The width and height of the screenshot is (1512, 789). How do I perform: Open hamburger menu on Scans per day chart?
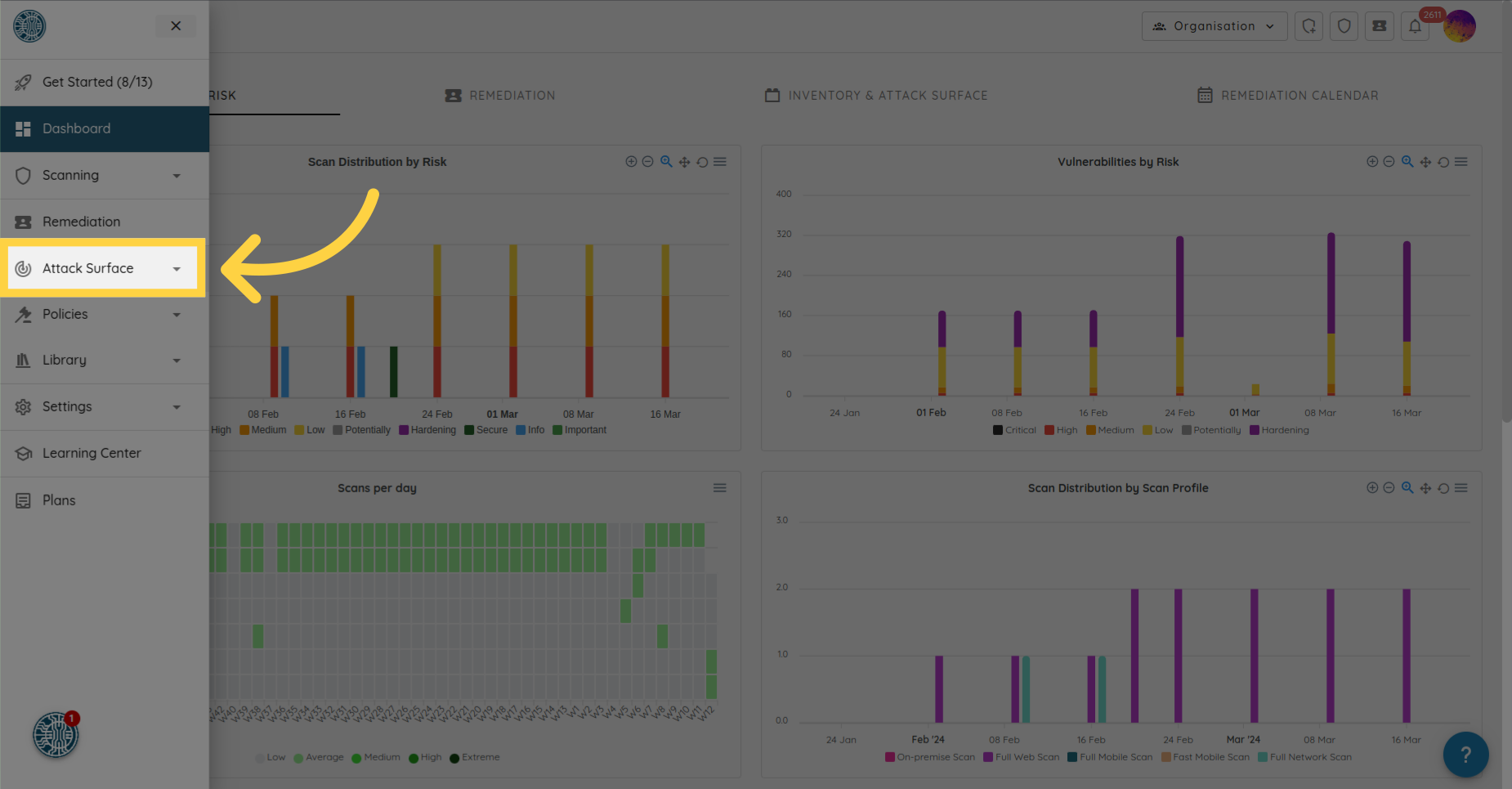point(720,488)
